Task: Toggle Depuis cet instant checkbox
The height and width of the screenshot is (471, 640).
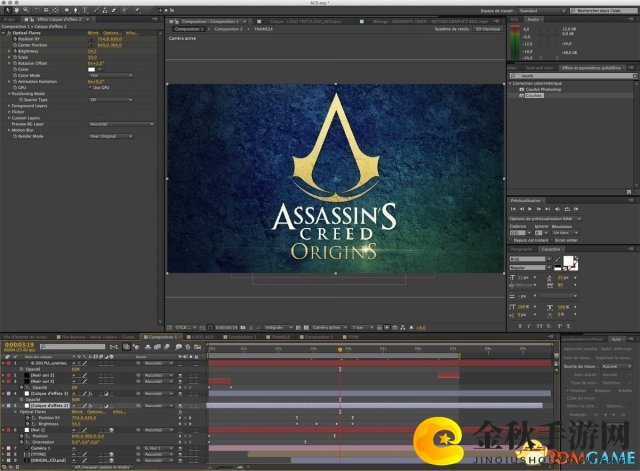Action: 511,240
